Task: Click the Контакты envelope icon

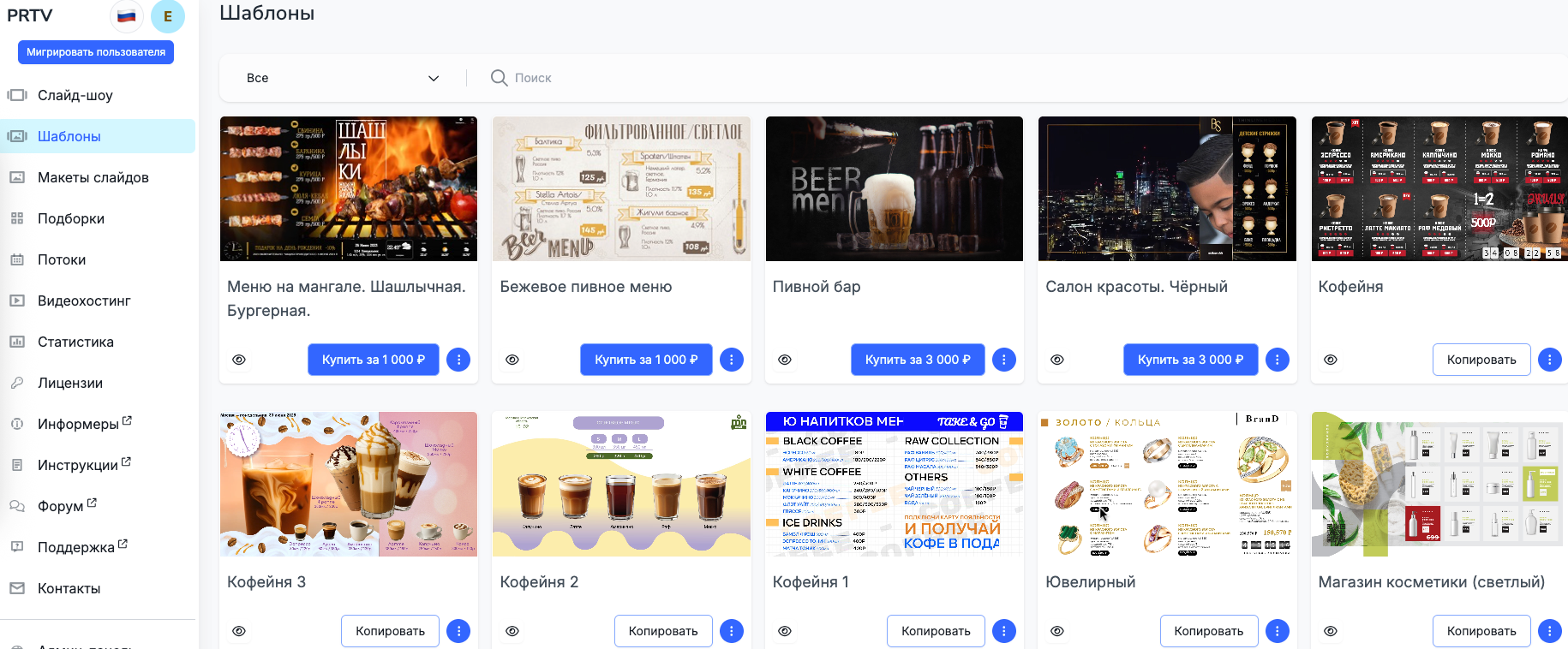Action: [x=17, y=588]
